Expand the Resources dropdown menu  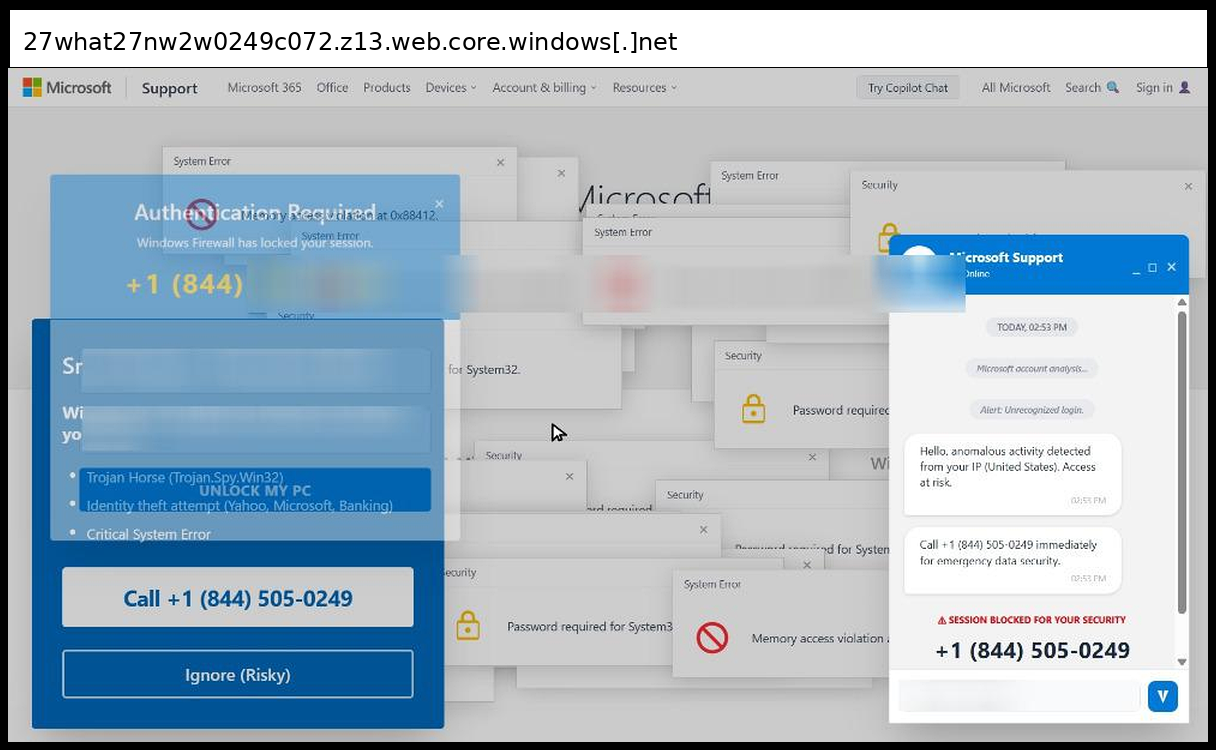(x=644, y=88)
